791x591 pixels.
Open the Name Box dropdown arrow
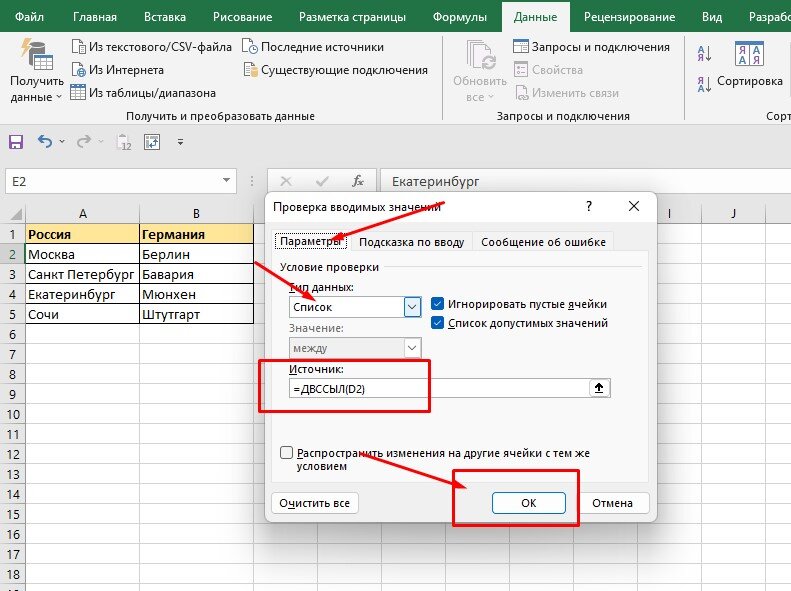(227, 181)
